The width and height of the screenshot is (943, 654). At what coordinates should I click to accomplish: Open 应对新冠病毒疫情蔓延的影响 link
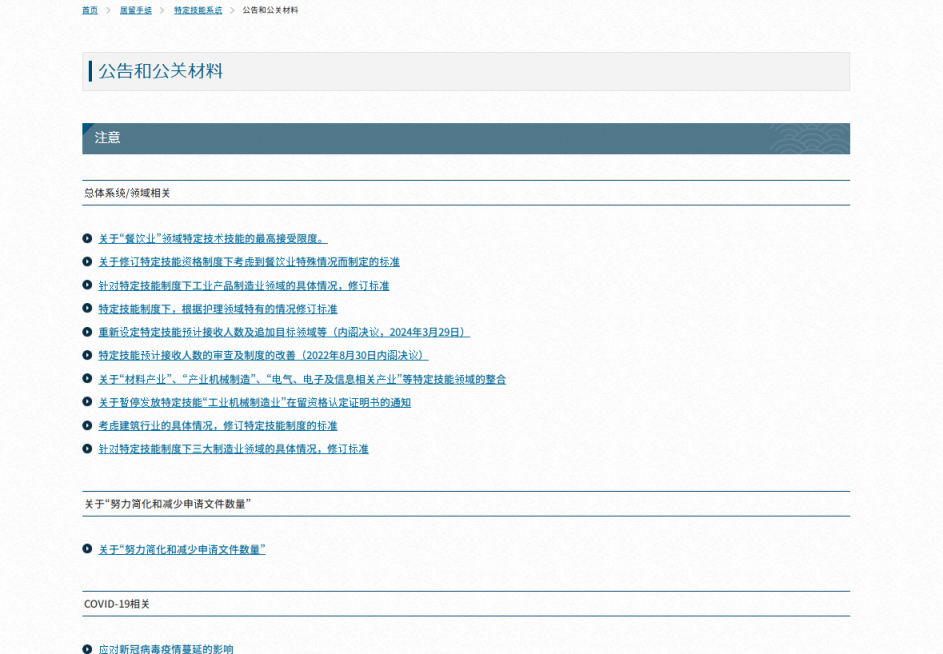point(165,649)
